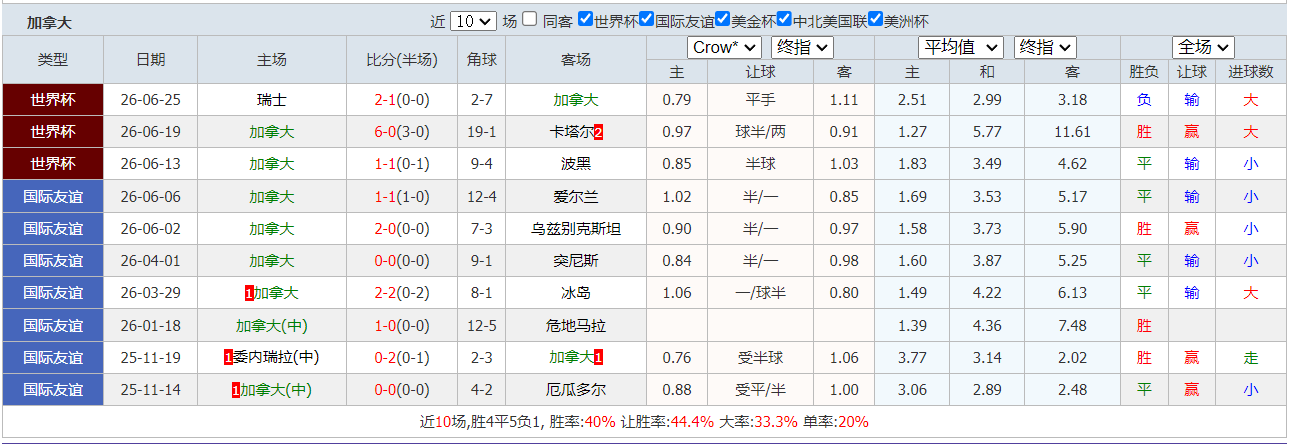Toggle the 同客 checkbox
1290x444 pixels.
coord(530,19)
